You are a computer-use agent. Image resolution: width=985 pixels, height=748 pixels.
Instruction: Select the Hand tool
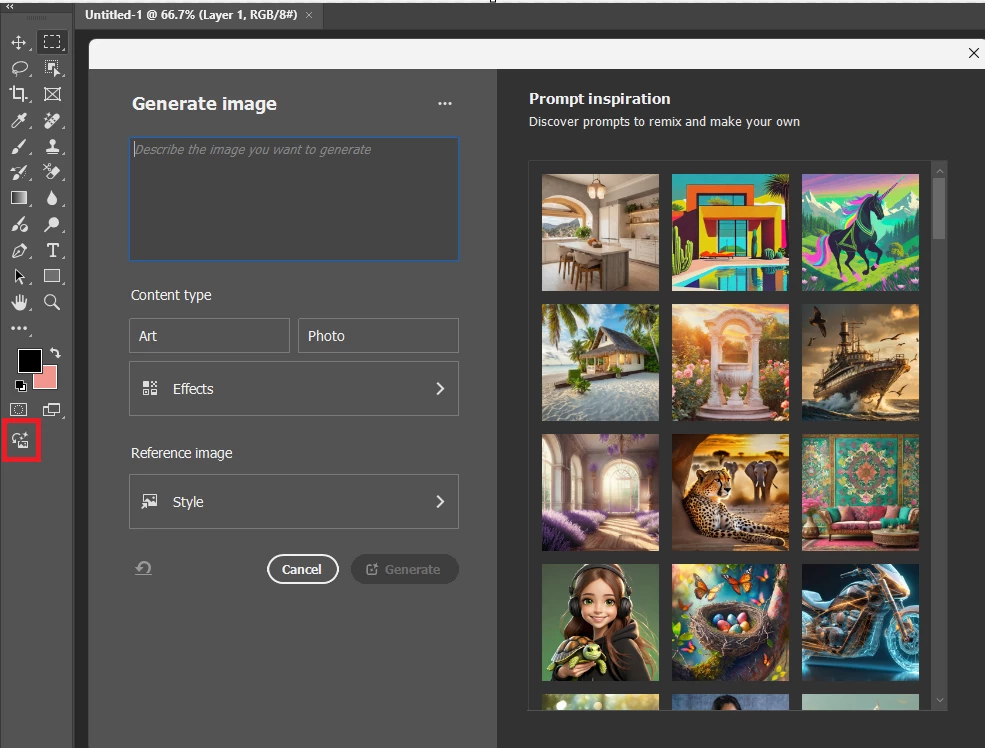click(19, 303)
